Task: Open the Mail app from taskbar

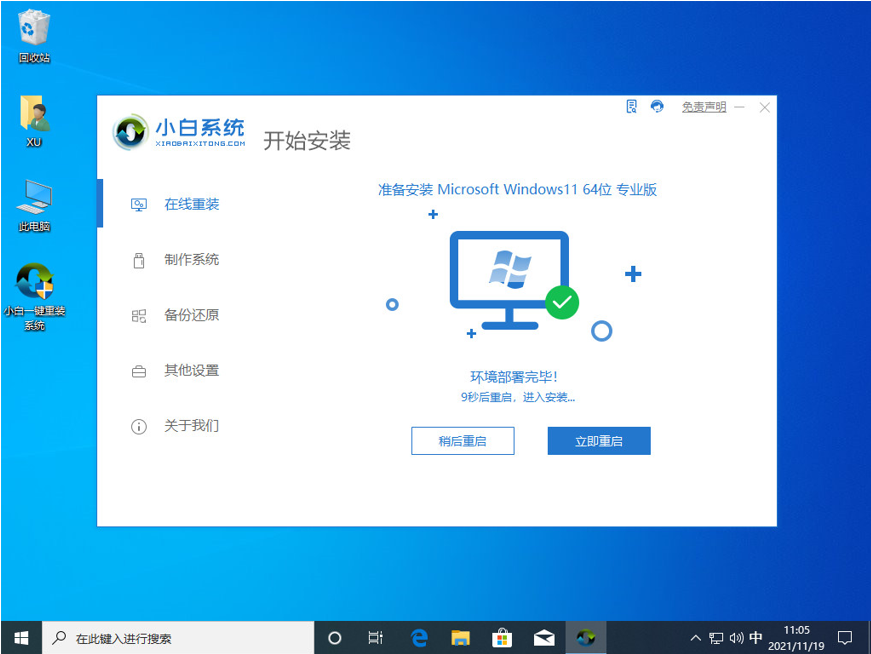Action: [543, 637]
